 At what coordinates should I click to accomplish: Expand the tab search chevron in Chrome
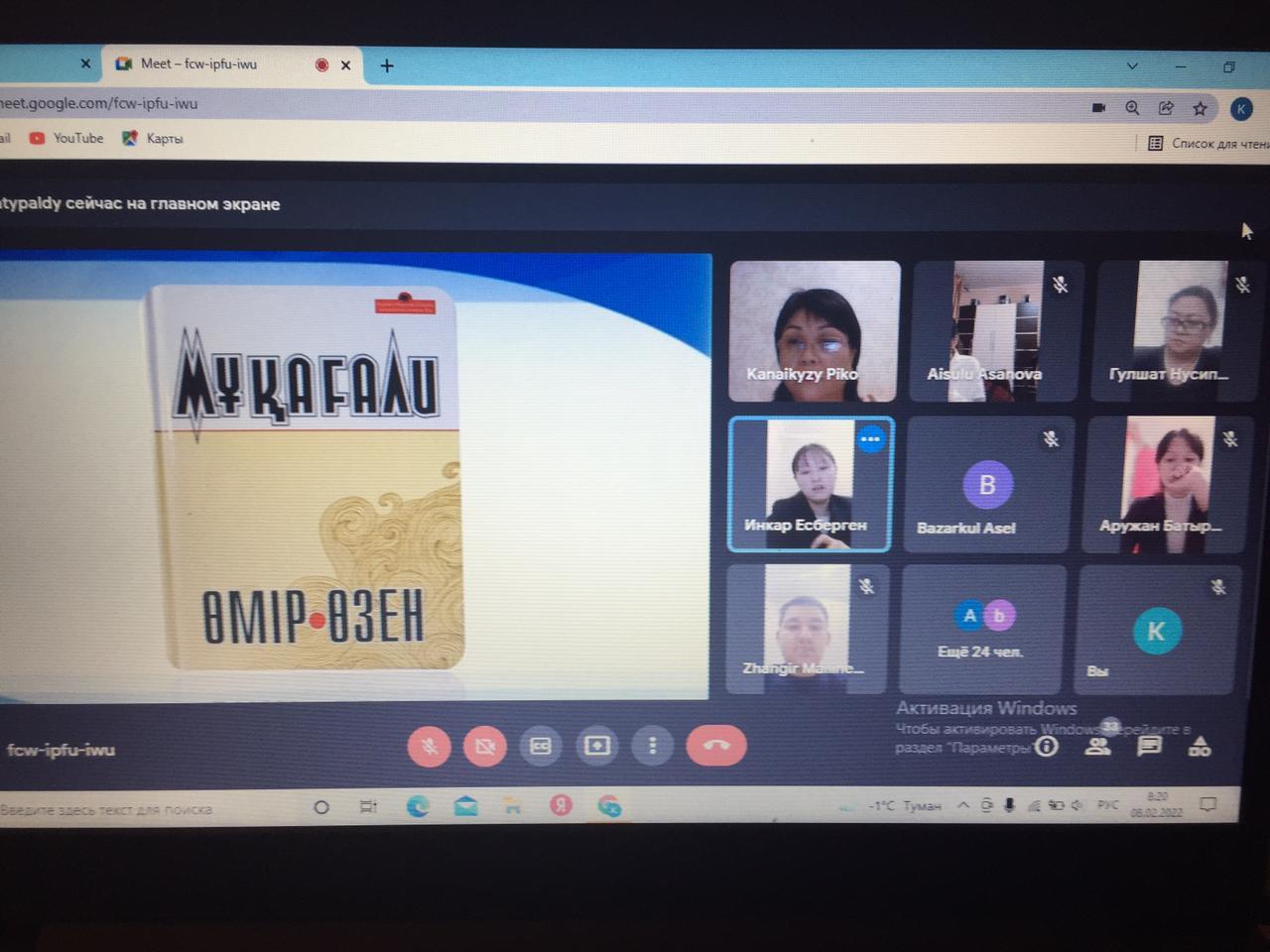coord(1132,65)
